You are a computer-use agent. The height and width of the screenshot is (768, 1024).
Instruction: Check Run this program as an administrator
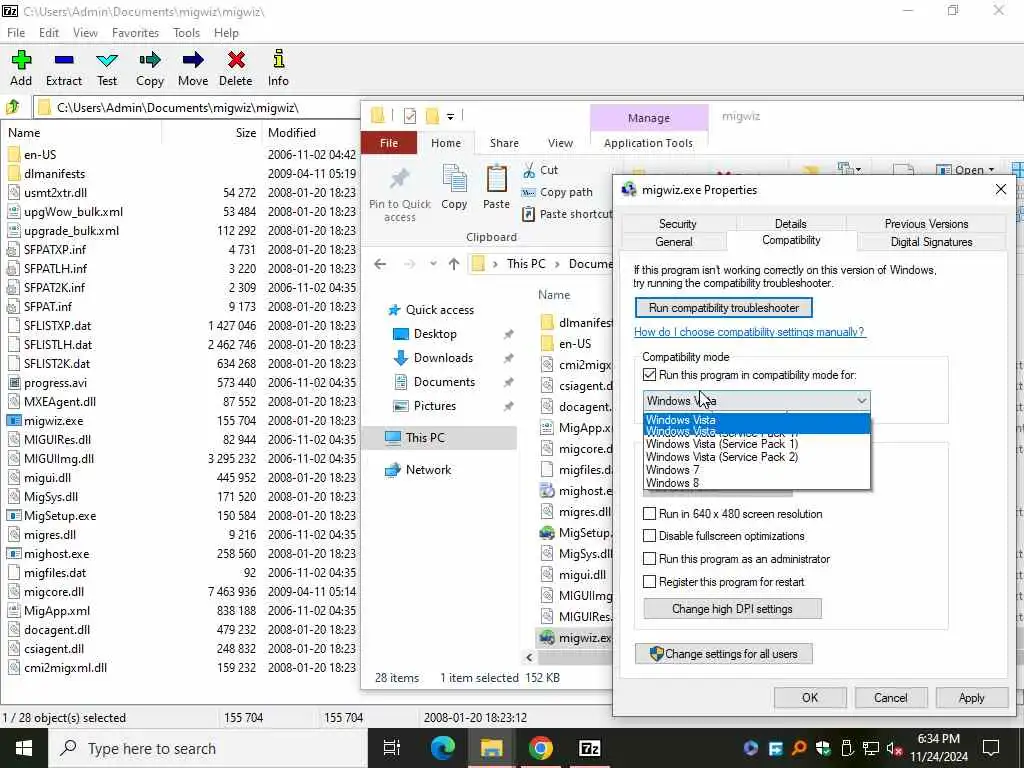click(x=649, y=559)
